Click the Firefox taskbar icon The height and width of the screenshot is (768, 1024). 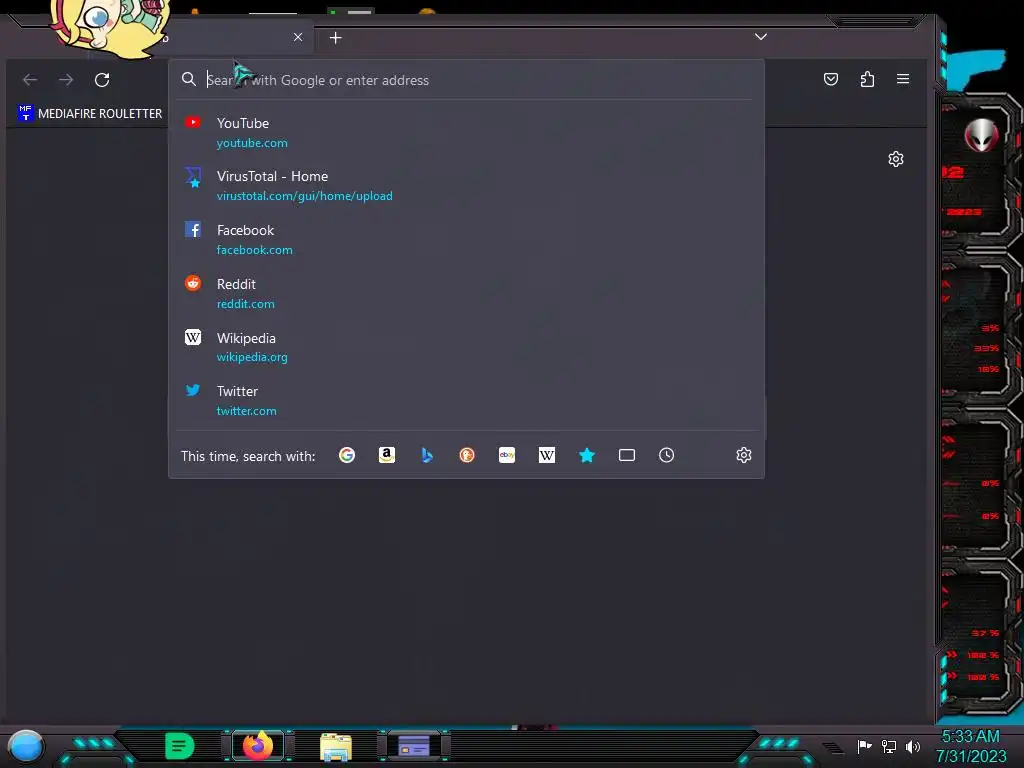point(258,745)
